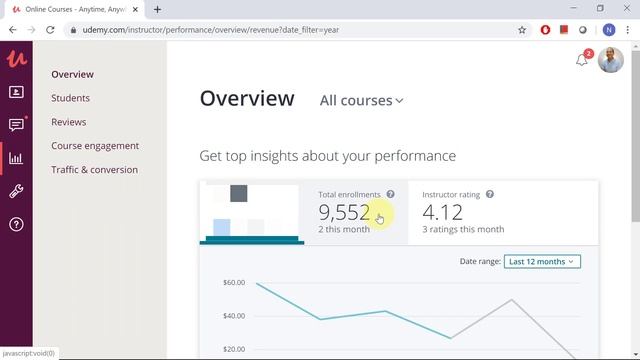Open the instructor profile avatar
This screenshot has width=640, height=360.
611,60
